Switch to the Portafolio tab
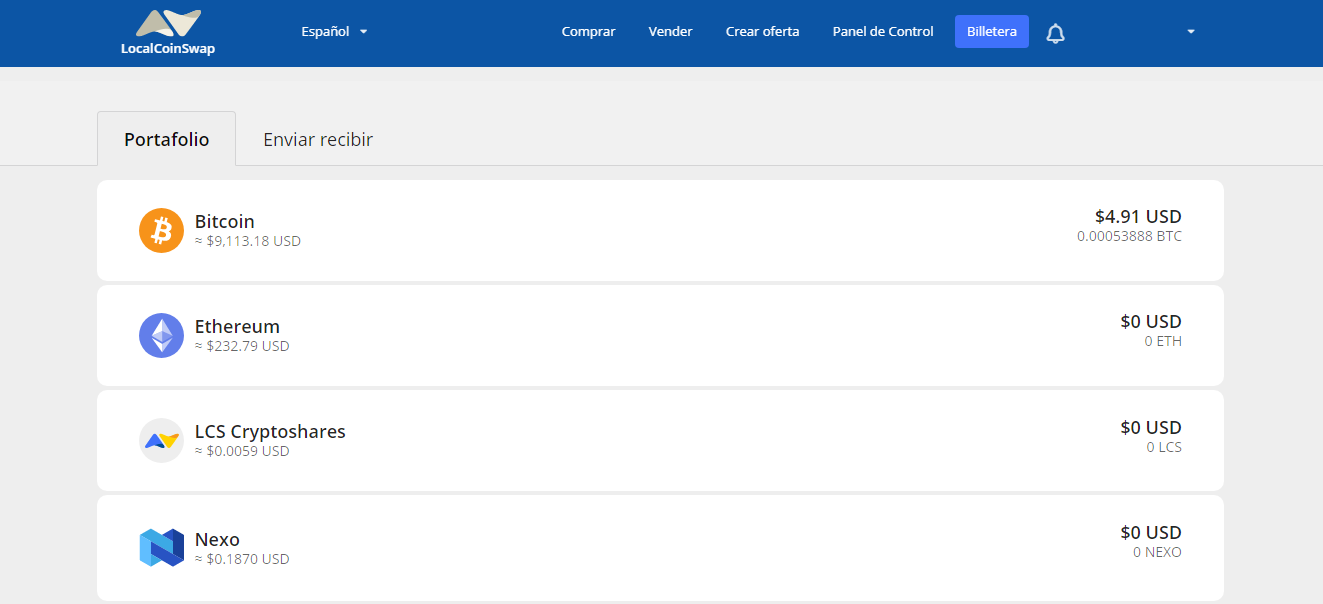The height and width of the screenshot is (604, 1323). pos(167,139)
